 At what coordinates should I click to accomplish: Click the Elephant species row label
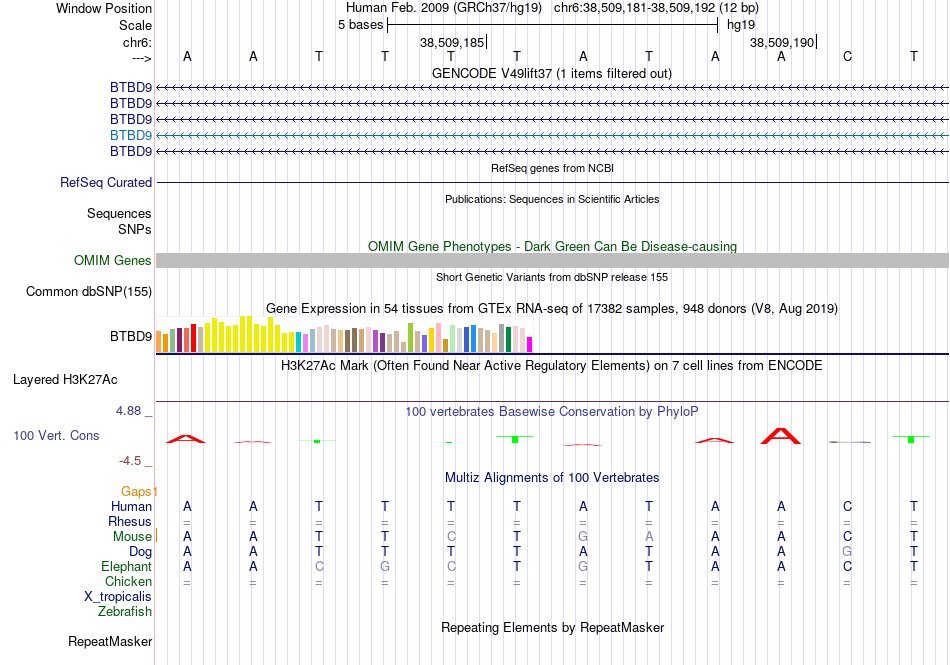tap(126, 567)
